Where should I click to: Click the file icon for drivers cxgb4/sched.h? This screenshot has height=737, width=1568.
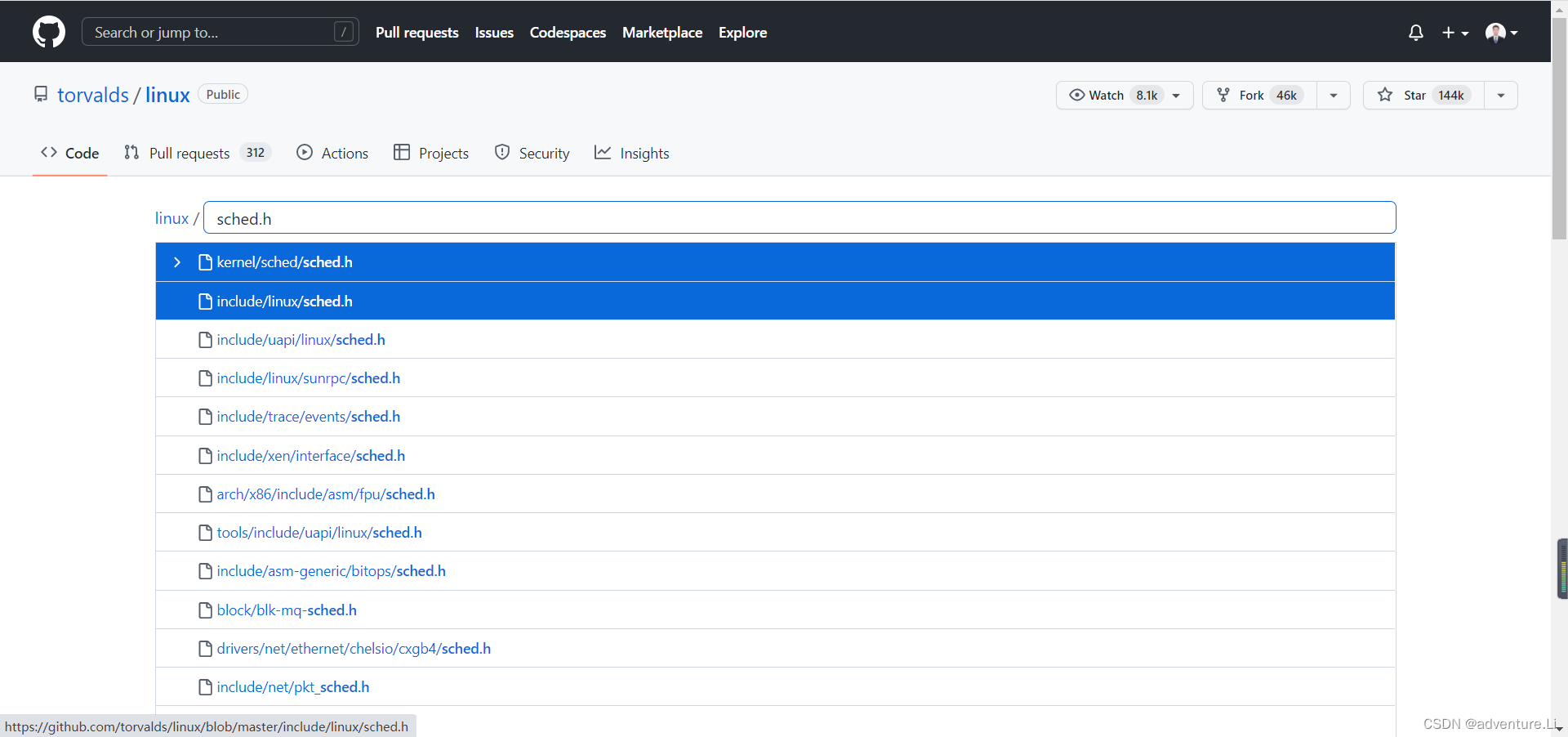point(205,649)
